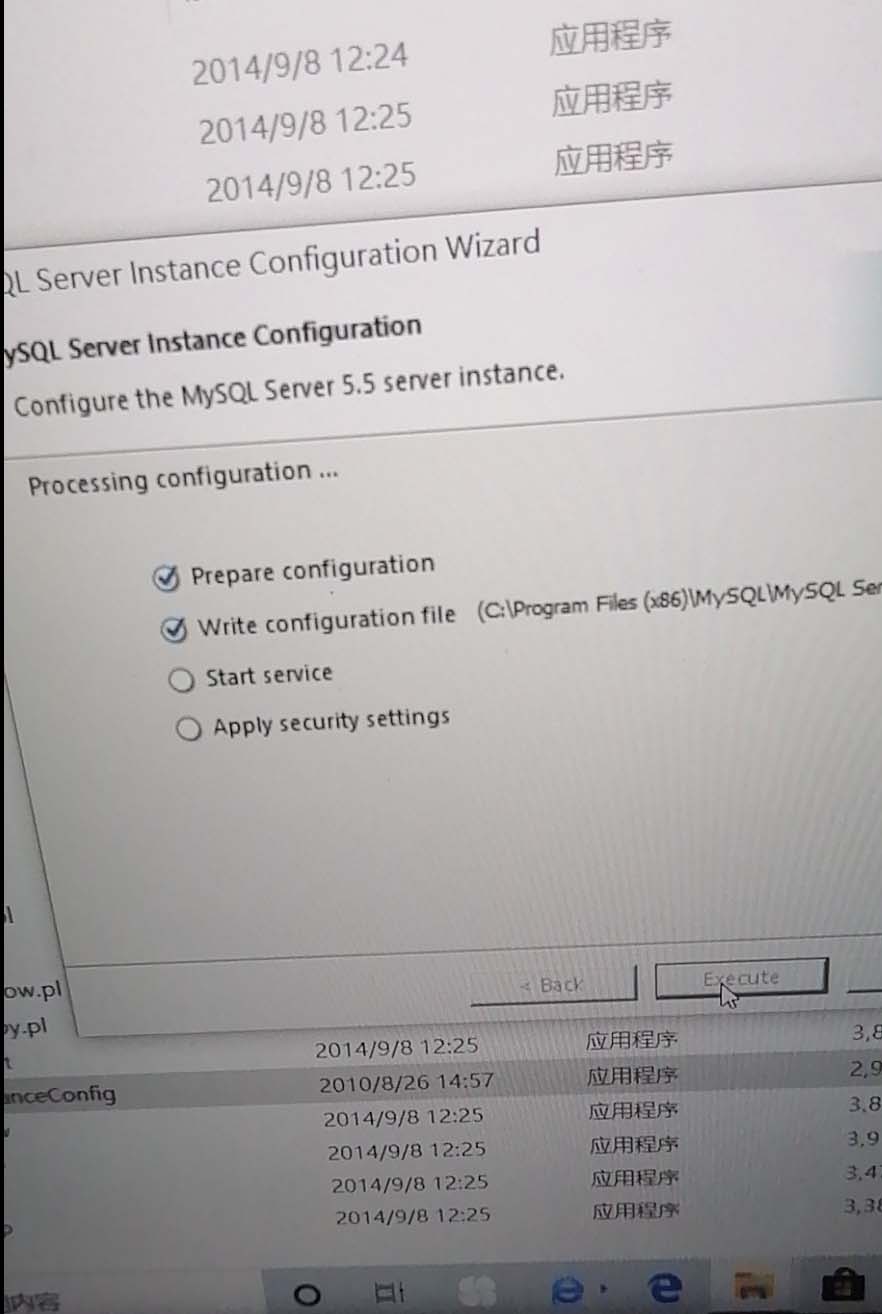Open Microsoft Edge icon in taskbar
882x1314 pixels.
click(x=663, y=1290)
